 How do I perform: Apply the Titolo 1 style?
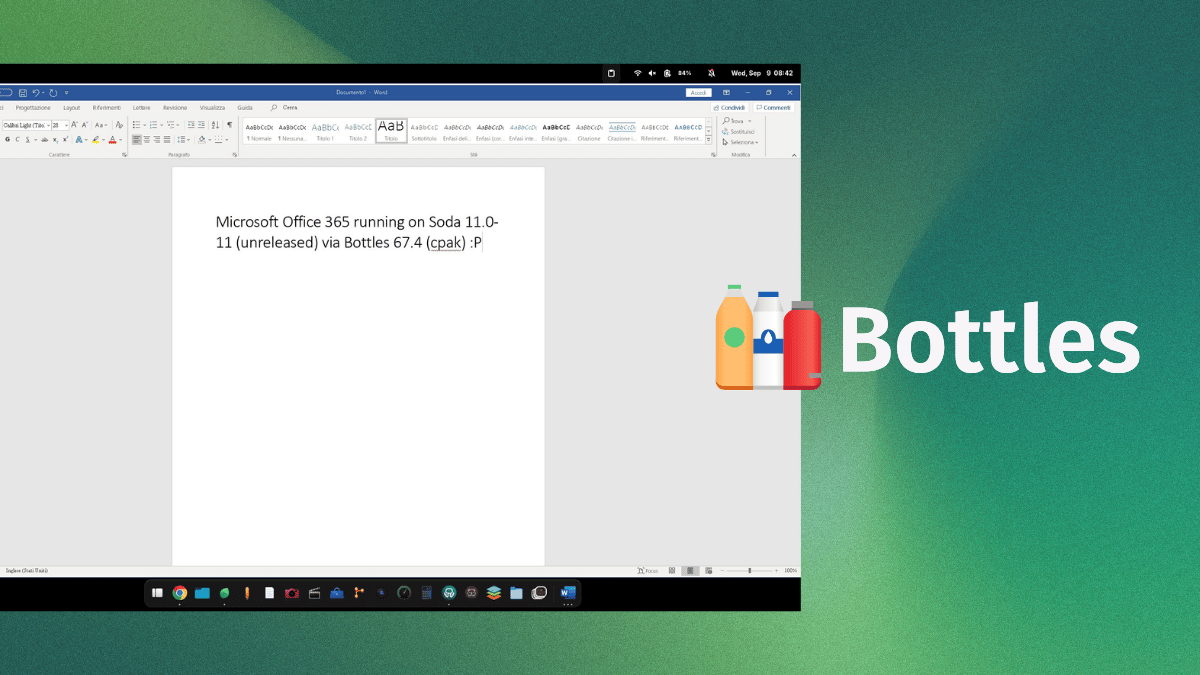pos(325,131)
